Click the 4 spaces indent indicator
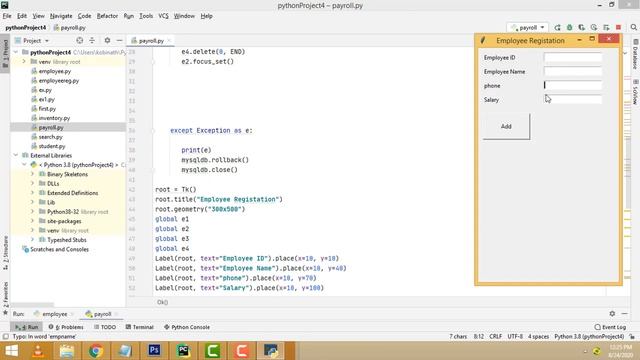 click(538, 337)
